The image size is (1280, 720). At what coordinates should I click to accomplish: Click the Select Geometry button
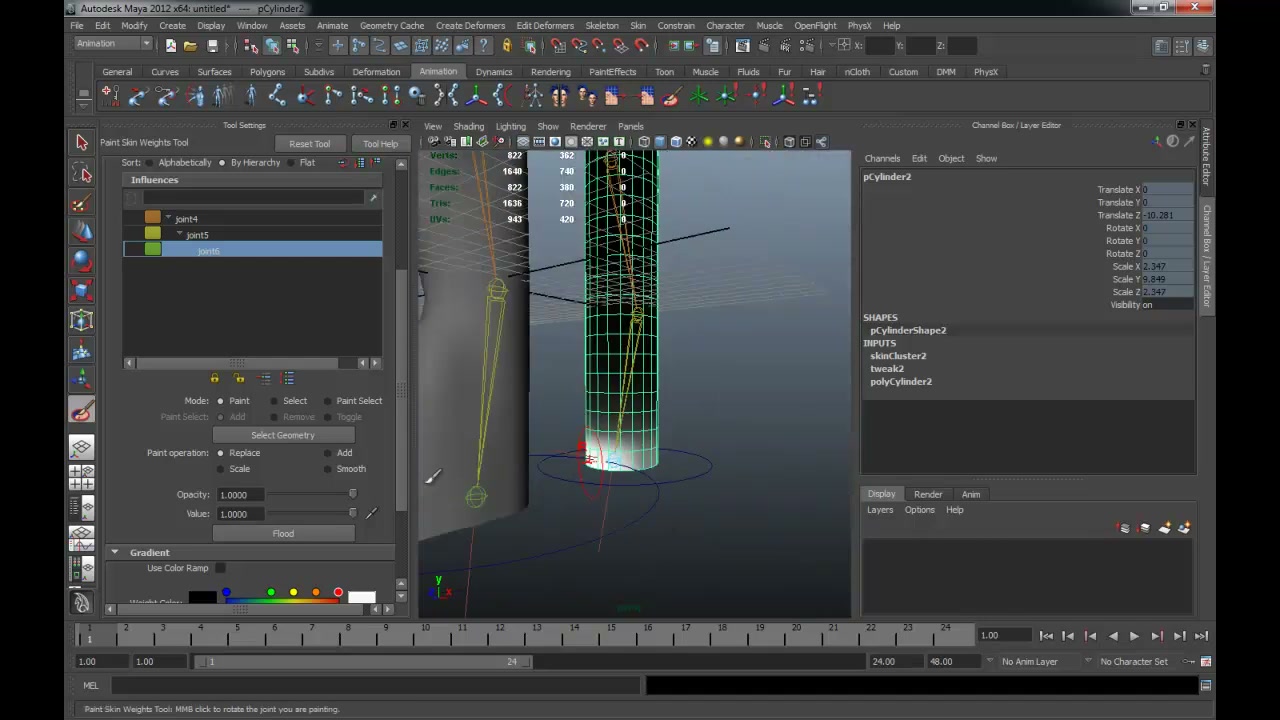point(283,435)
